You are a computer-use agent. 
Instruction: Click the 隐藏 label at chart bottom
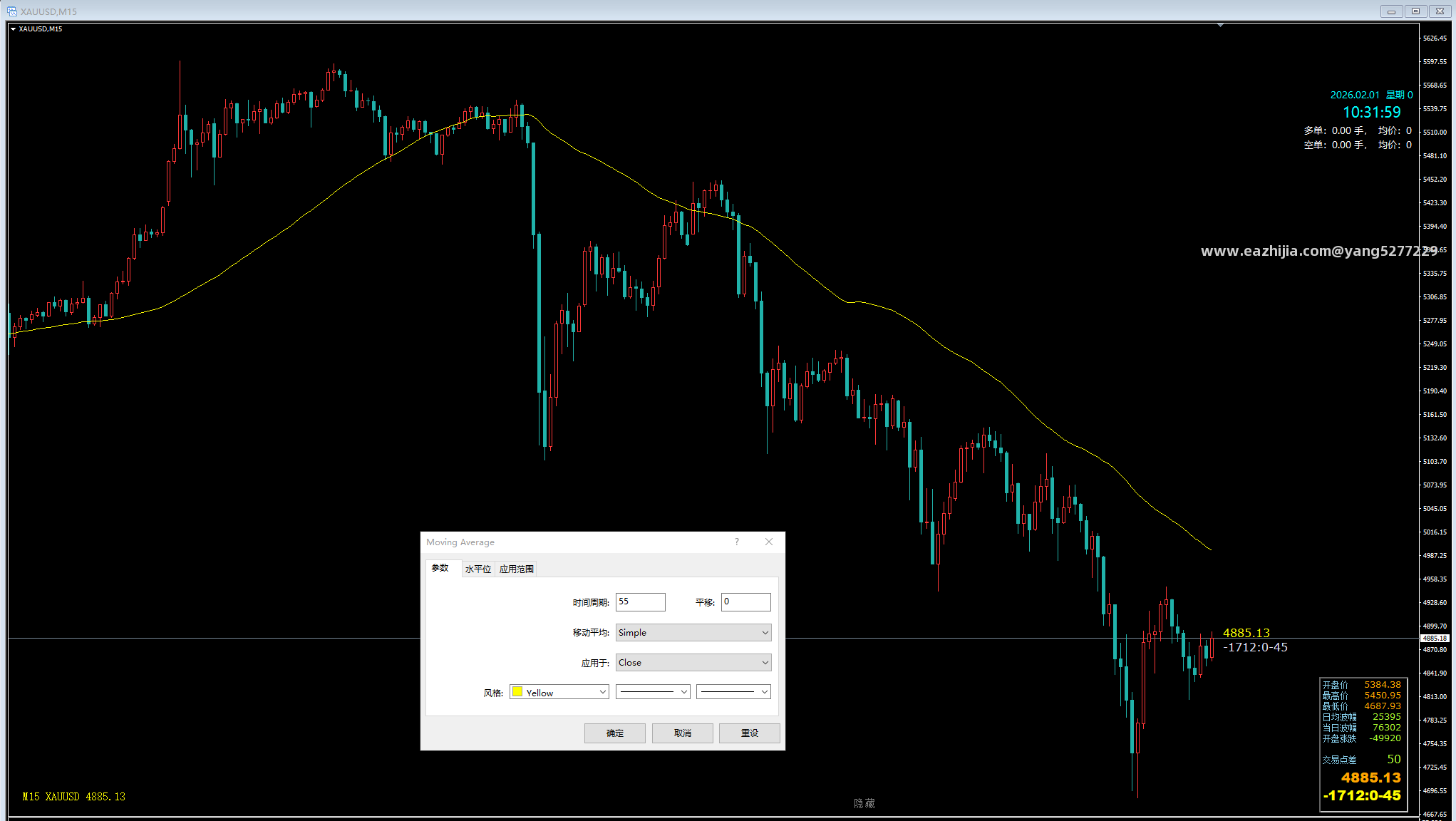pyautogui.click(x=864, y=803)
